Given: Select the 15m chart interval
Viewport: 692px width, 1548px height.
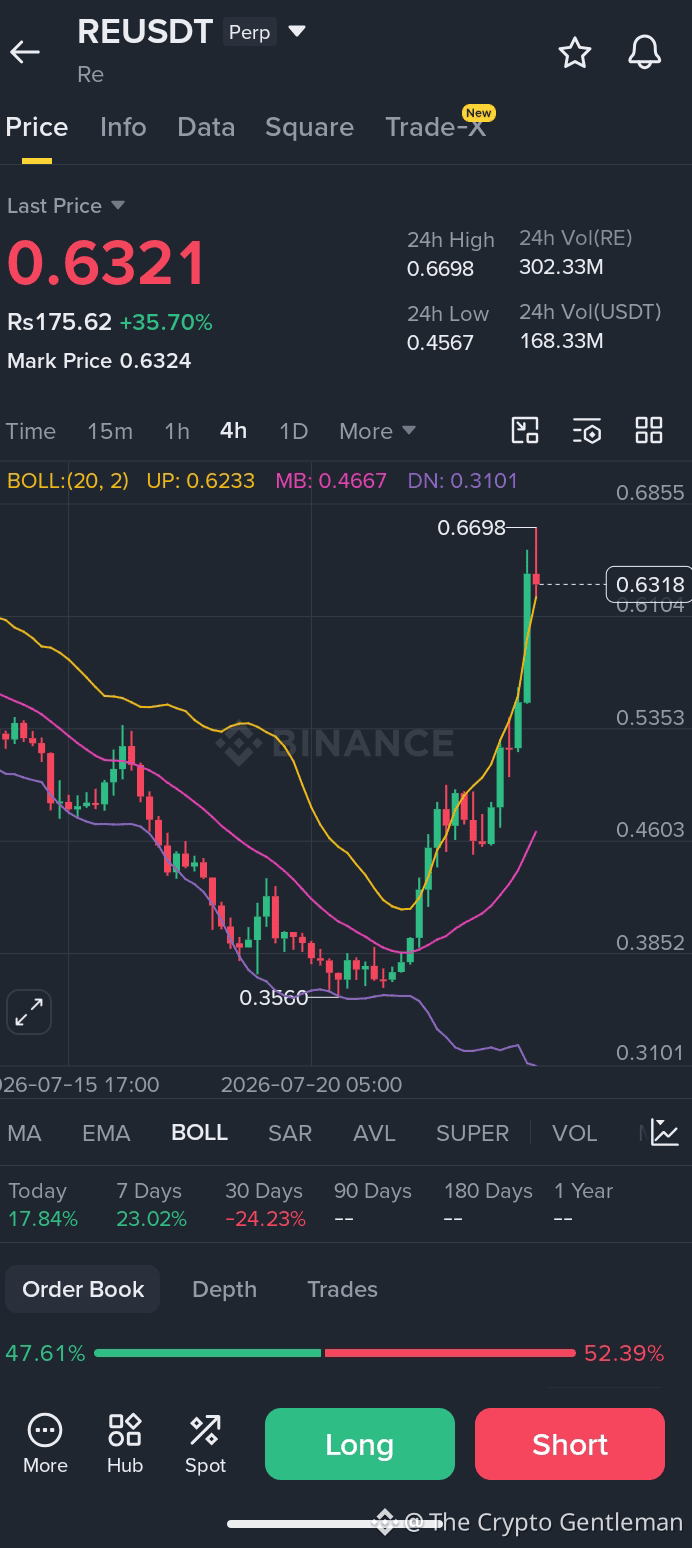Looking at the screenshot, I should (110, 431).
